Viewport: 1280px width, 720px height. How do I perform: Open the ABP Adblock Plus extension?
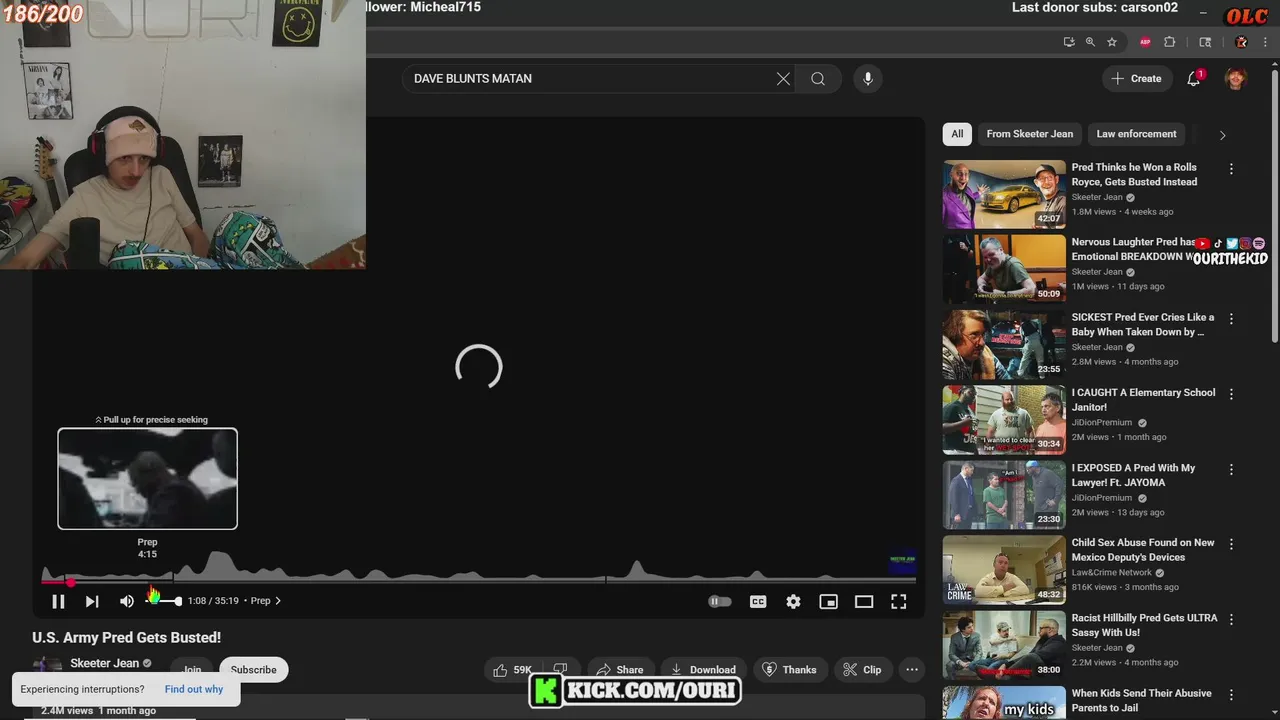click(1145, 42)
